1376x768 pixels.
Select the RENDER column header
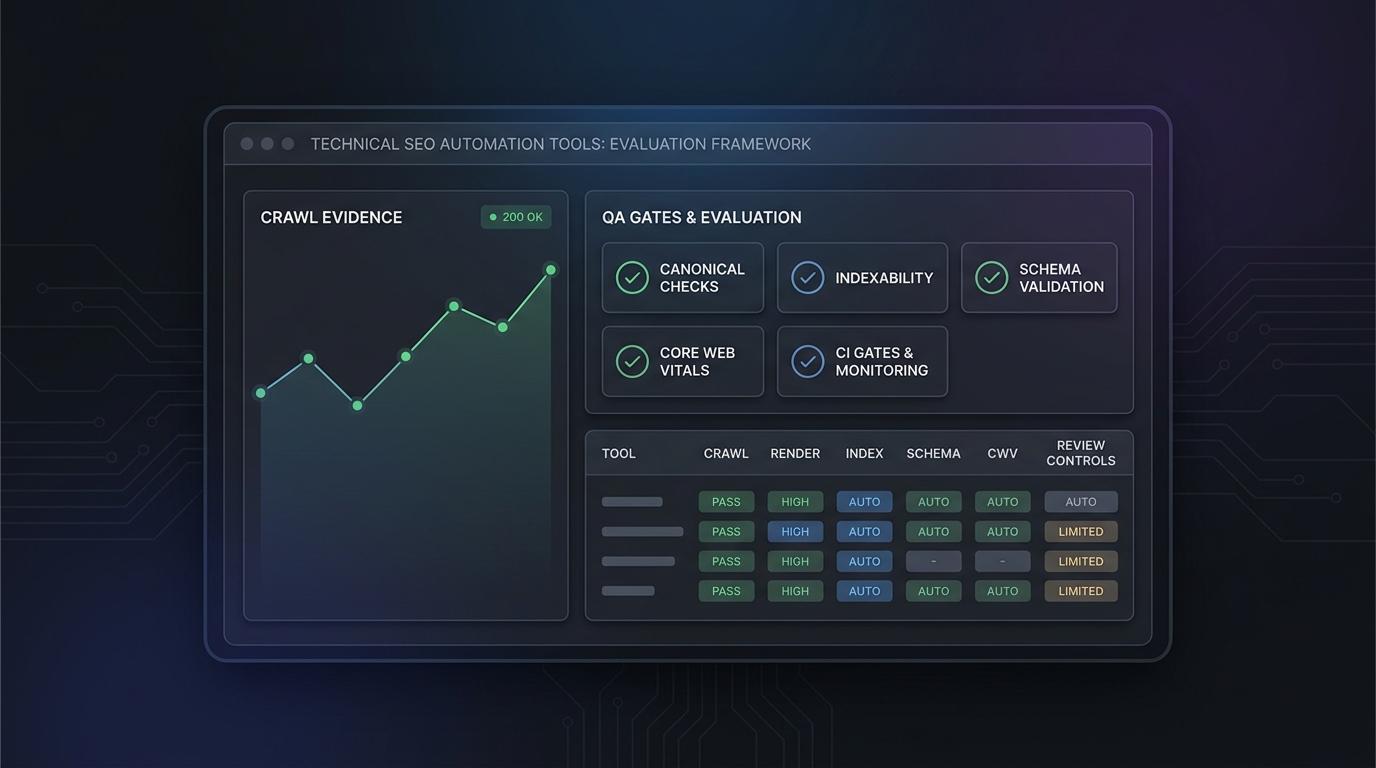point(795,453)
